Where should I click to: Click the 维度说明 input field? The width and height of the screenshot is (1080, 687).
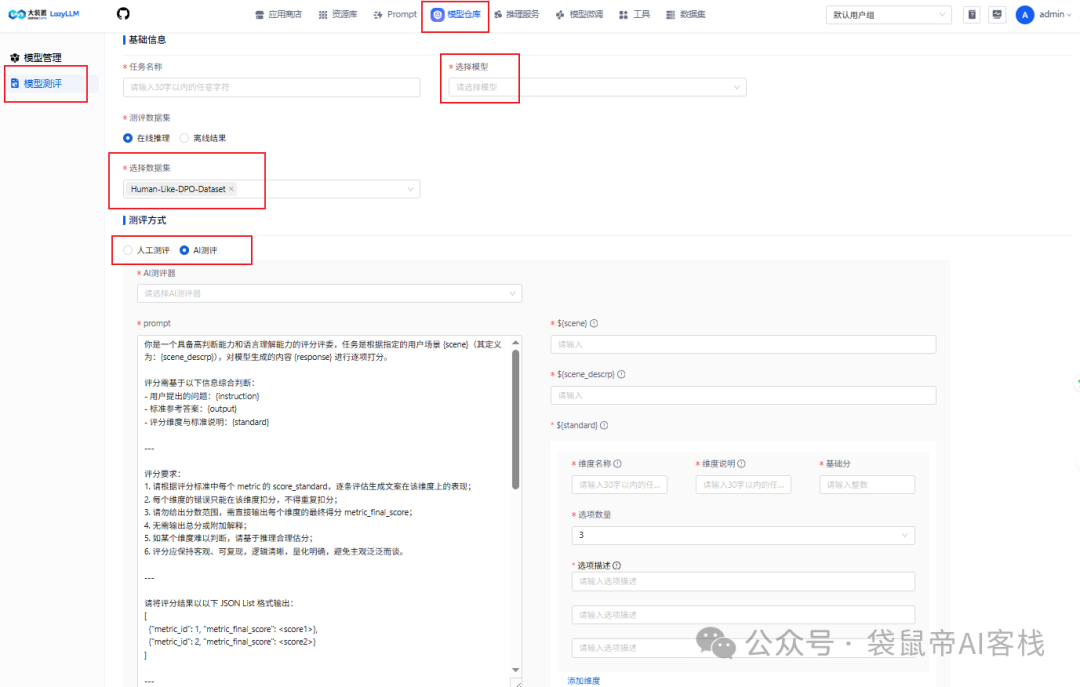click(x=743, y=485)
